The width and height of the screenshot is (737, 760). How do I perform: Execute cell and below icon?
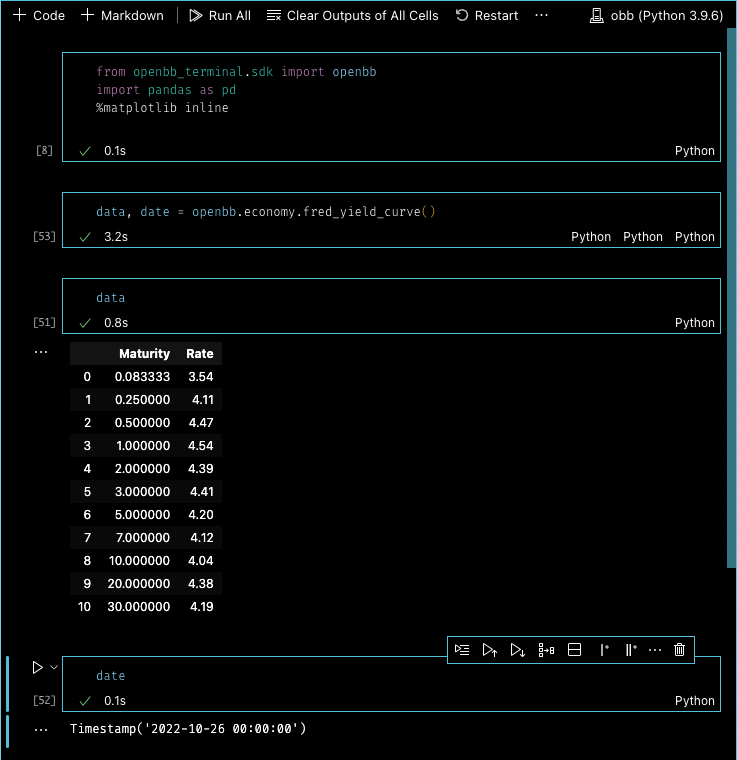pos(518,649)
